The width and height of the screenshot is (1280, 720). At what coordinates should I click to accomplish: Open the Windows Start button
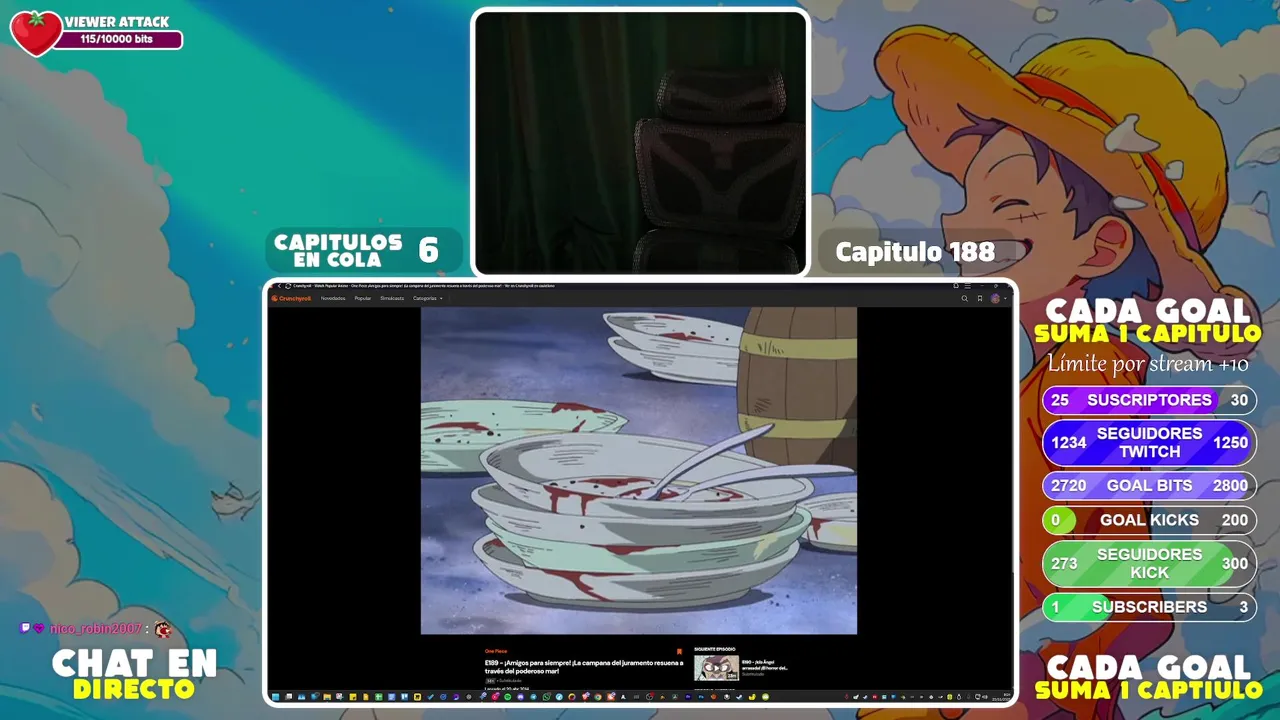(275, 697)
